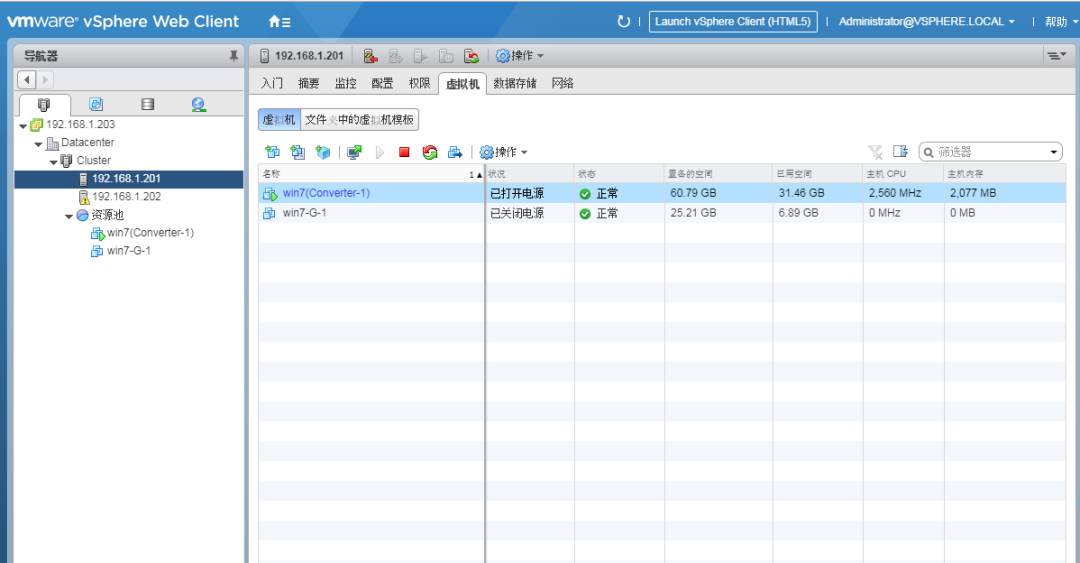The height and width of the screenshot is (563, 1080).
Task: Click in the 筛选器 filter input field
Action: pos(990,152)
